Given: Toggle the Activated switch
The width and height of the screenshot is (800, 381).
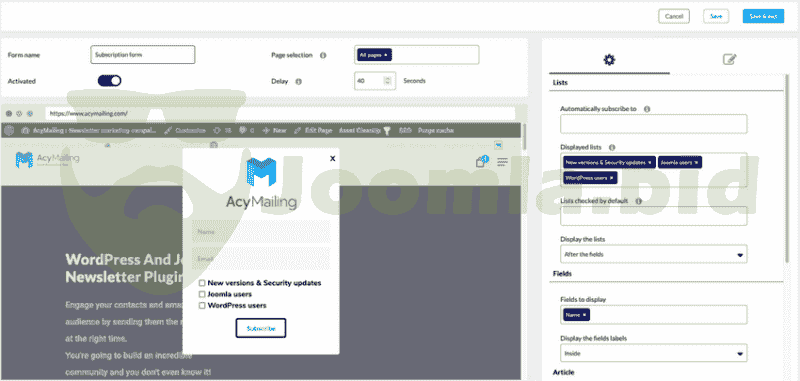Looking at the screenshot, I should point(109,81).
